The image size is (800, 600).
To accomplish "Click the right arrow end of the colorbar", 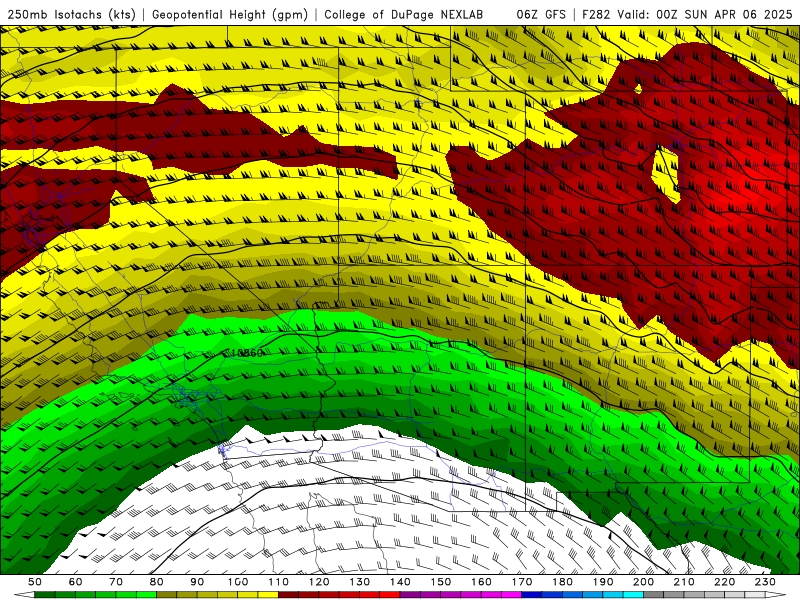I will coord(776,595).
